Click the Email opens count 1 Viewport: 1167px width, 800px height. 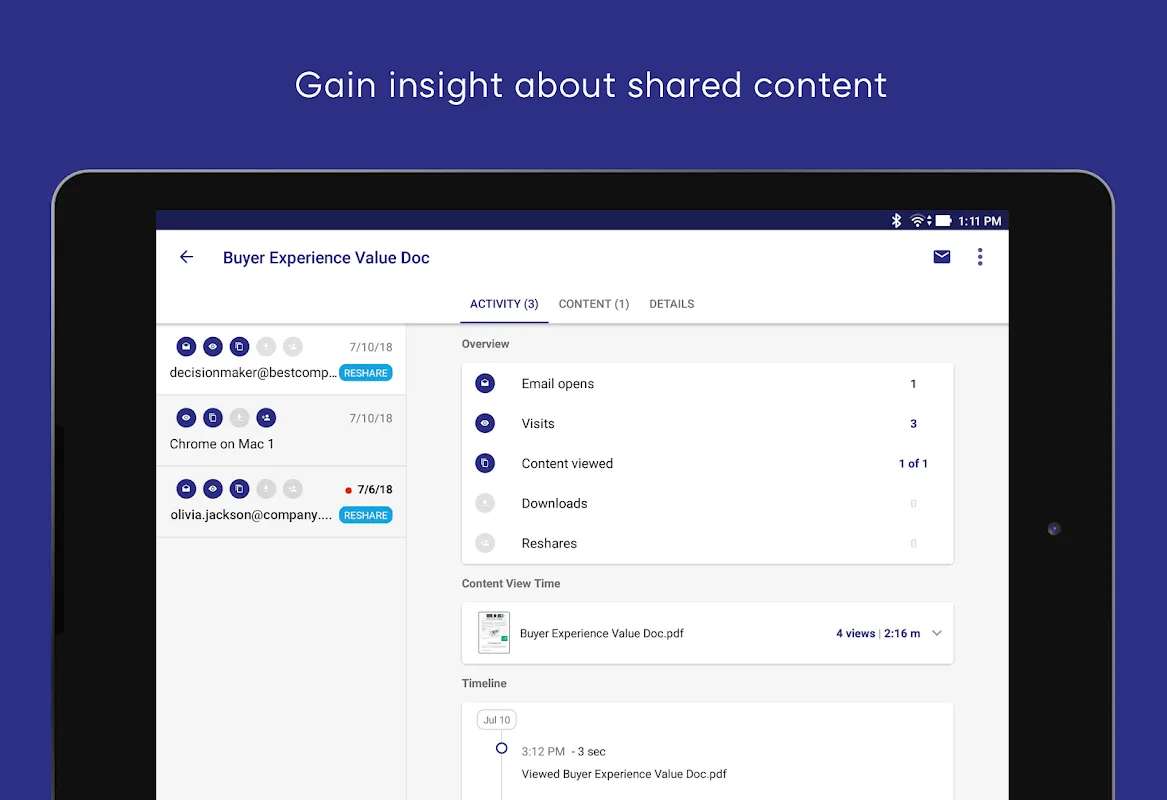click(913, 384)
